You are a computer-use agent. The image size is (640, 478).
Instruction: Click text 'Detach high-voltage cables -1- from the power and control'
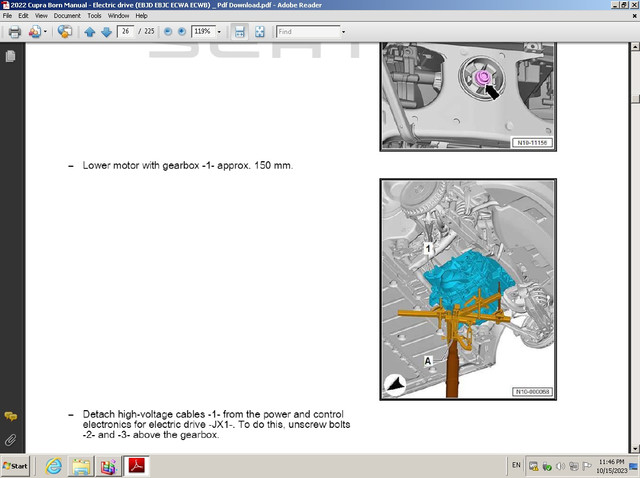click(x=213, y=414)
